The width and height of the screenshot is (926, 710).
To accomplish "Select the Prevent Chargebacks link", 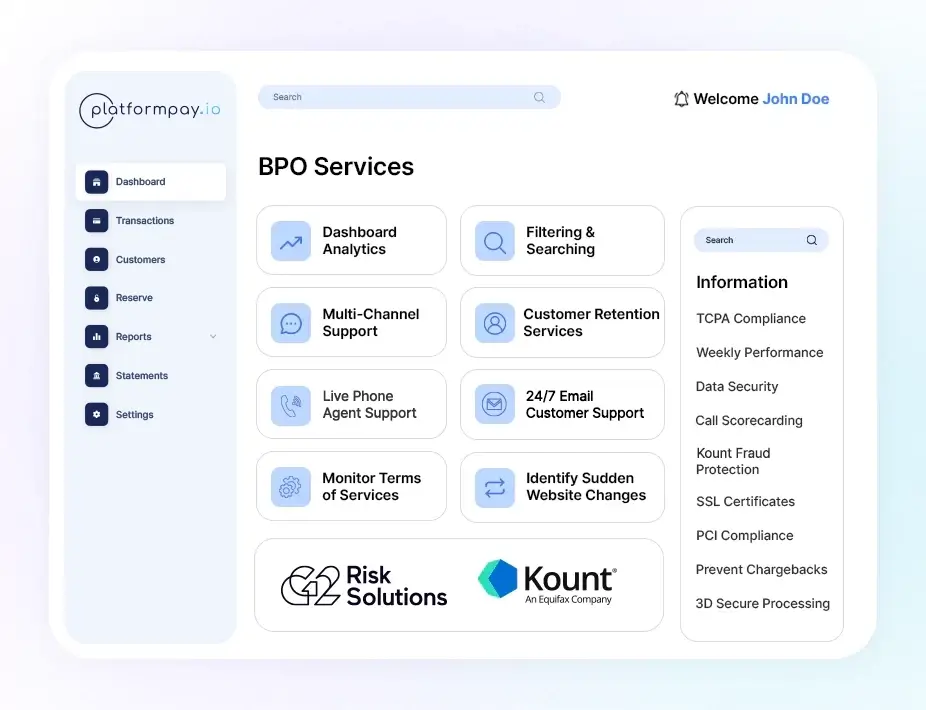I will tap(761, 570).
